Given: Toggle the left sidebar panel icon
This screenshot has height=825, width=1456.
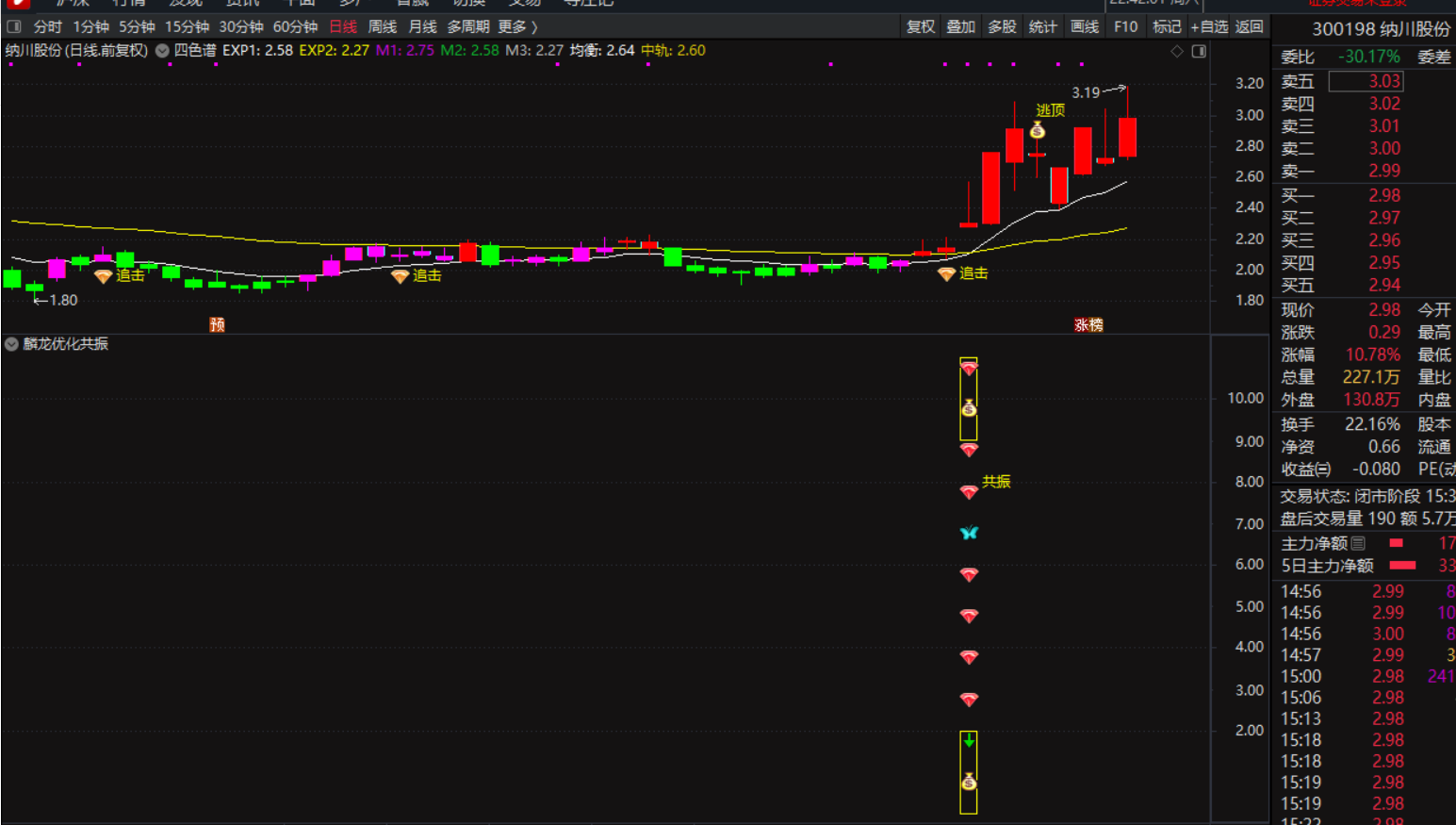Looking at the screenshot, I should click(x=14, y=26).
